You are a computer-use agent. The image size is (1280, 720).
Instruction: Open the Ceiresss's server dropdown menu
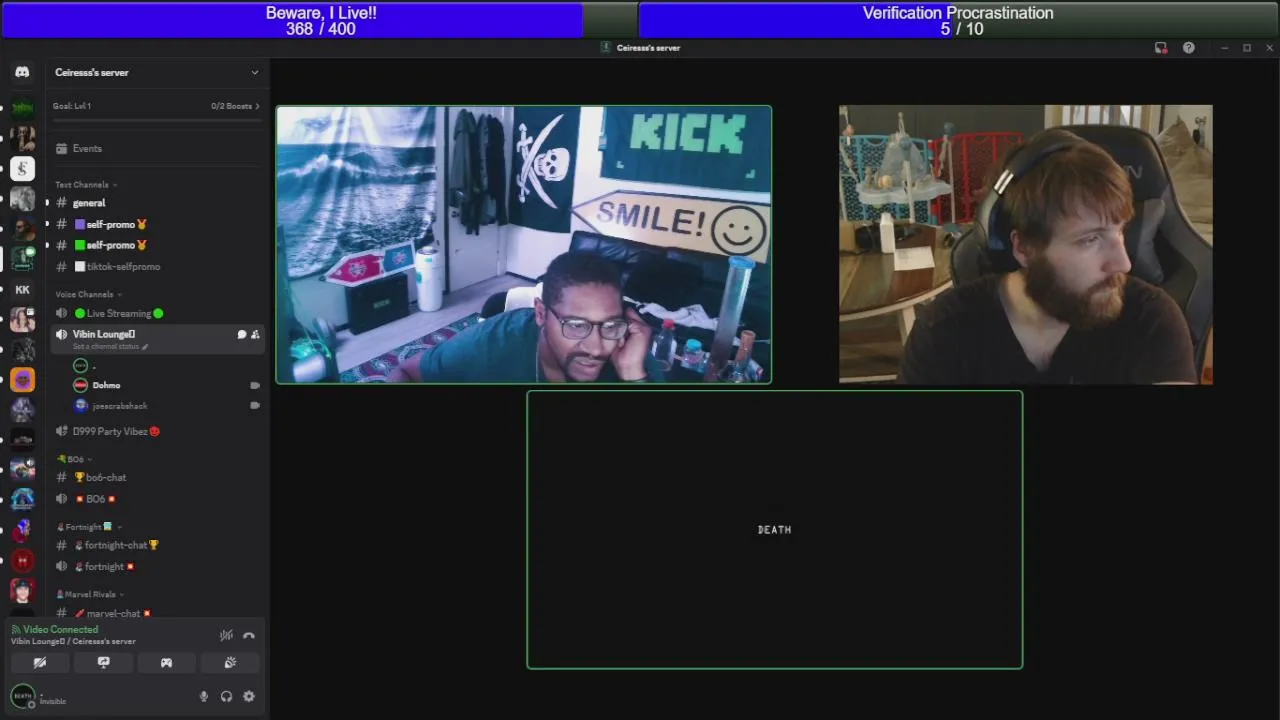tap(156, 72)
